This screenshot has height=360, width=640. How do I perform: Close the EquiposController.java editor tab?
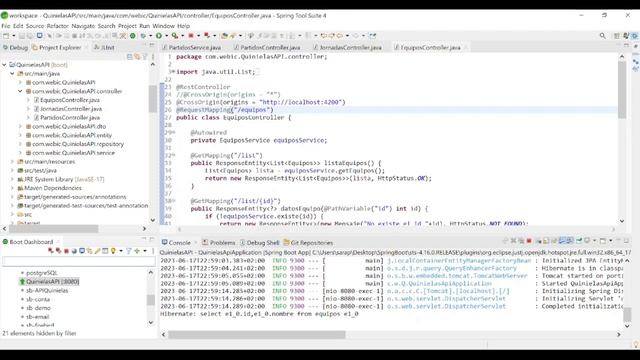[x=466, y=47]
